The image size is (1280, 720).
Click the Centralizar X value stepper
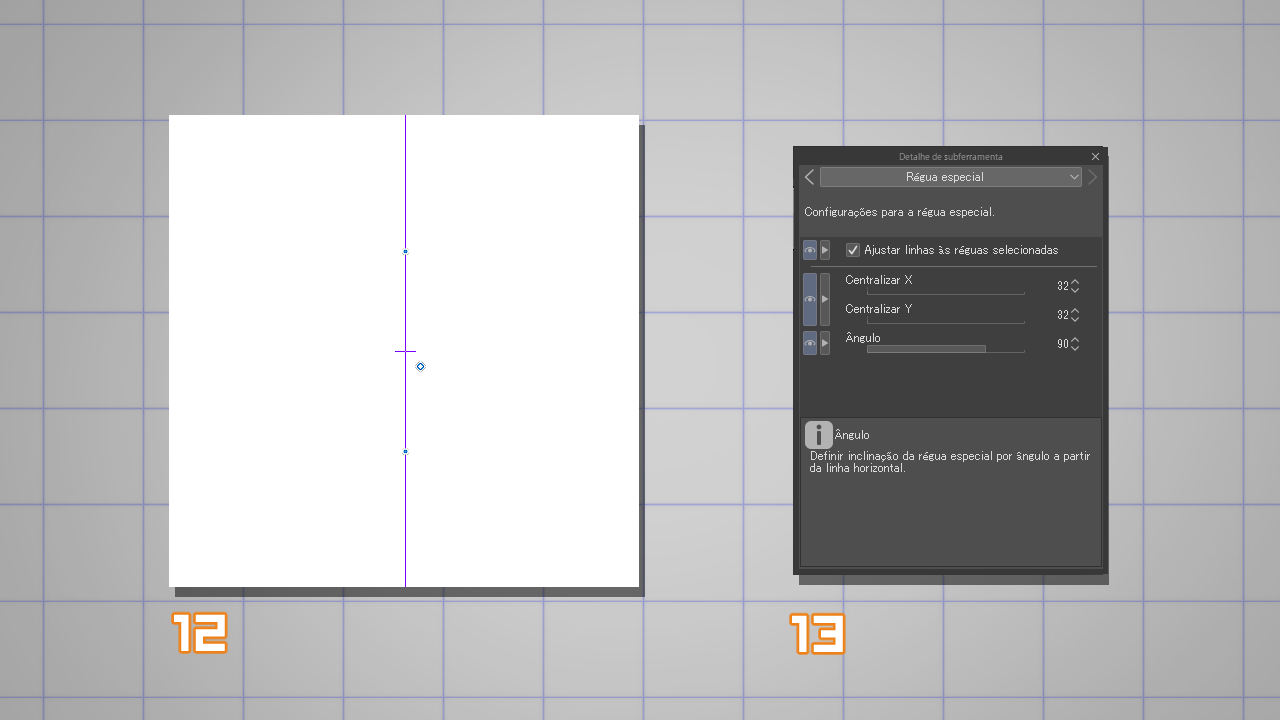1075,286
